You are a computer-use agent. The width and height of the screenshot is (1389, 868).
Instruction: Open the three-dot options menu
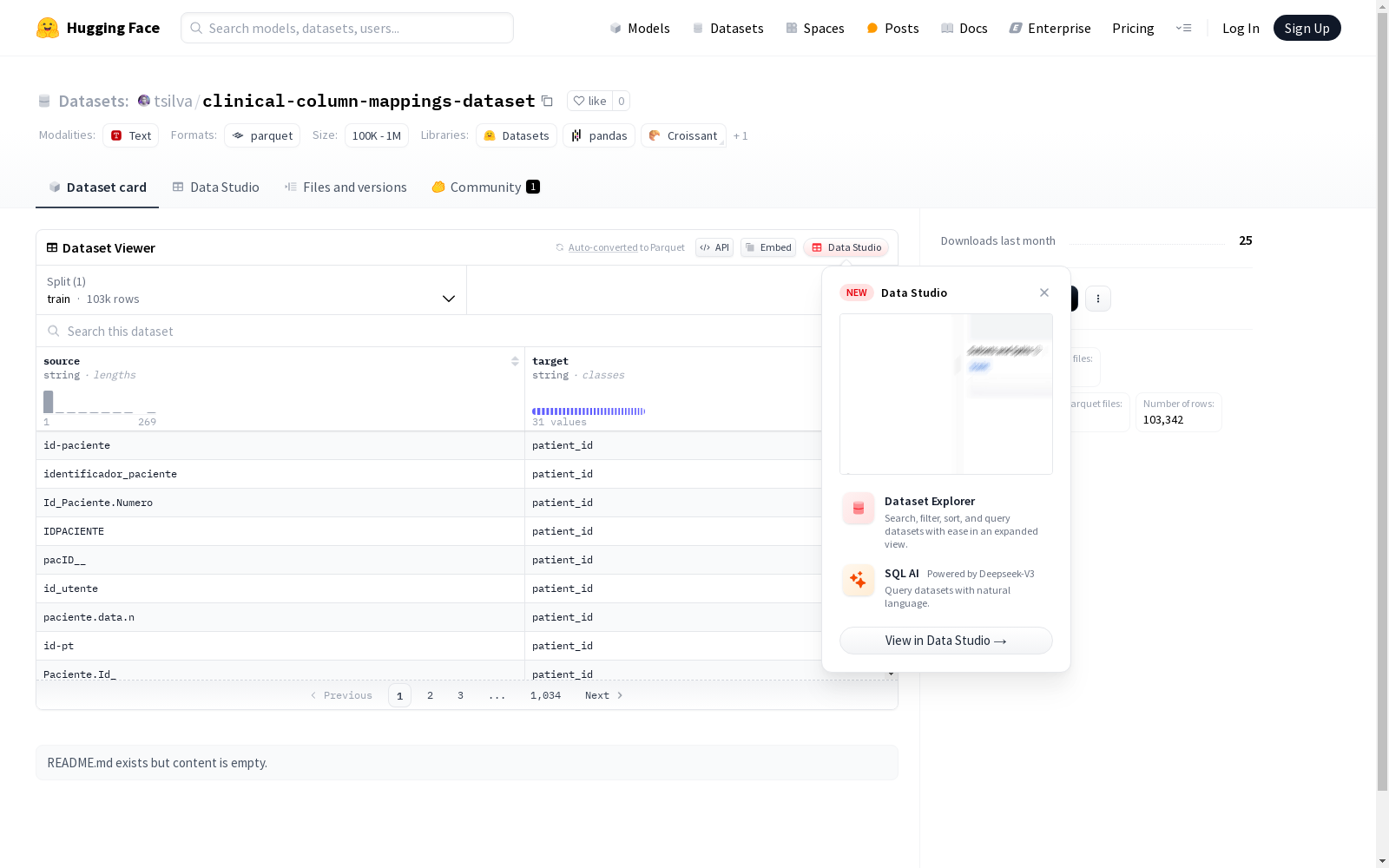click(x=1098, y=299)
